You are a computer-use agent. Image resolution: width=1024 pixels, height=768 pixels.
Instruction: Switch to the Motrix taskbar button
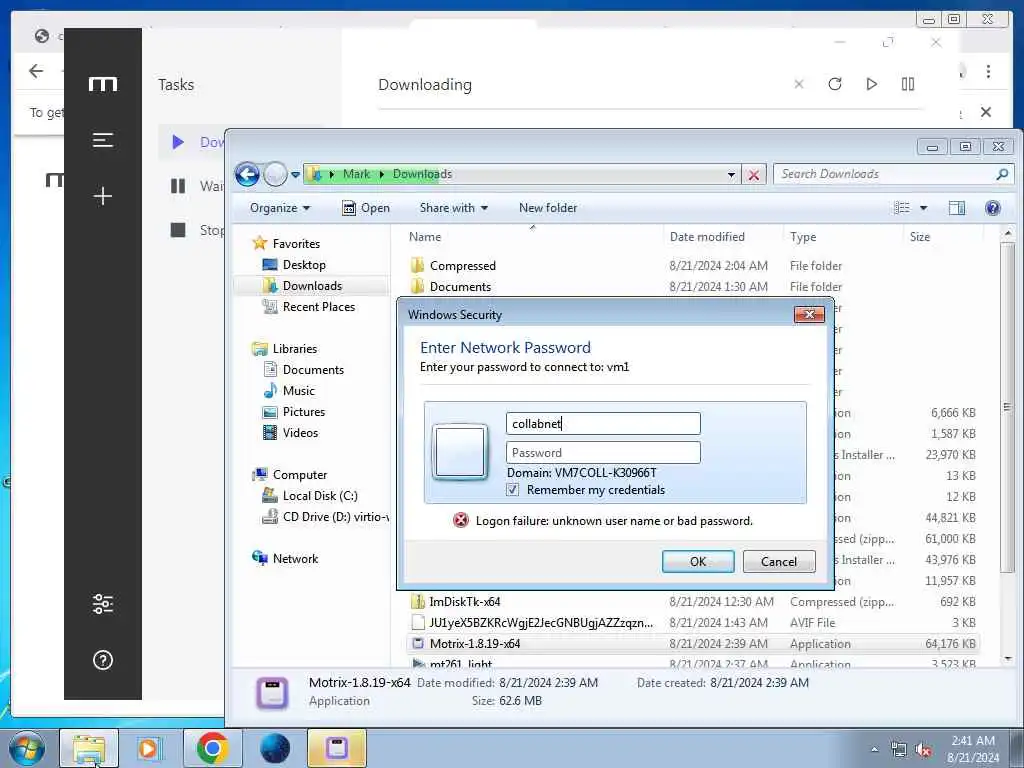click(x=336, y=748)
